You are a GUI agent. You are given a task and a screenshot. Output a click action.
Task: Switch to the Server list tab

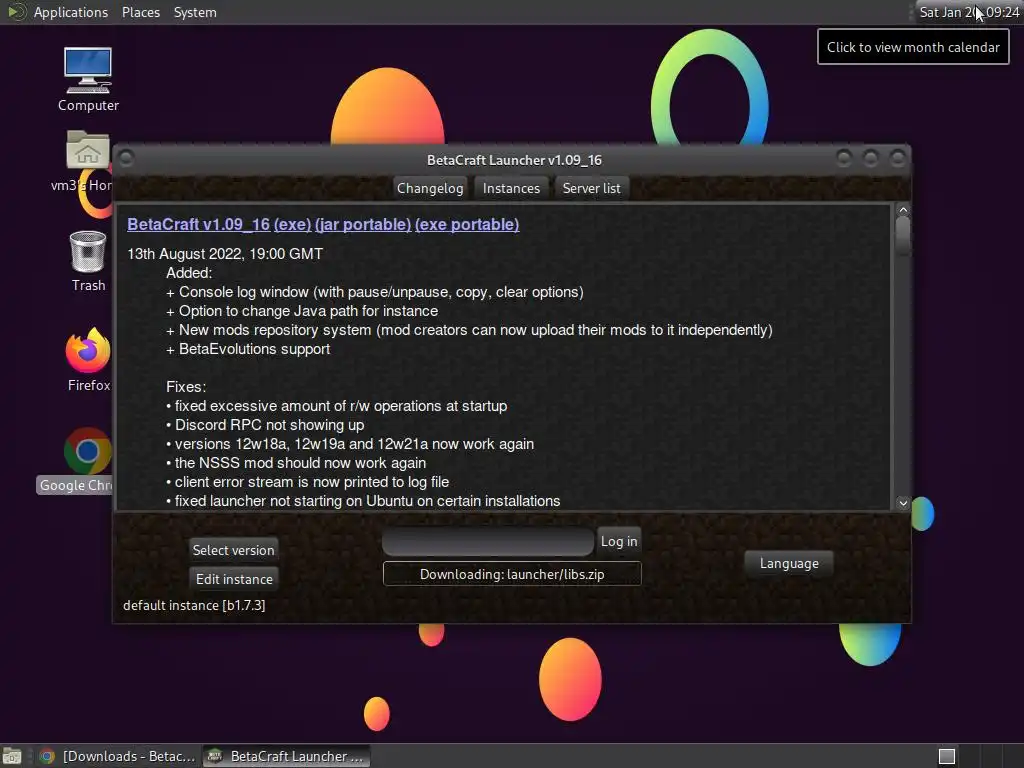(x=592, y=188)
